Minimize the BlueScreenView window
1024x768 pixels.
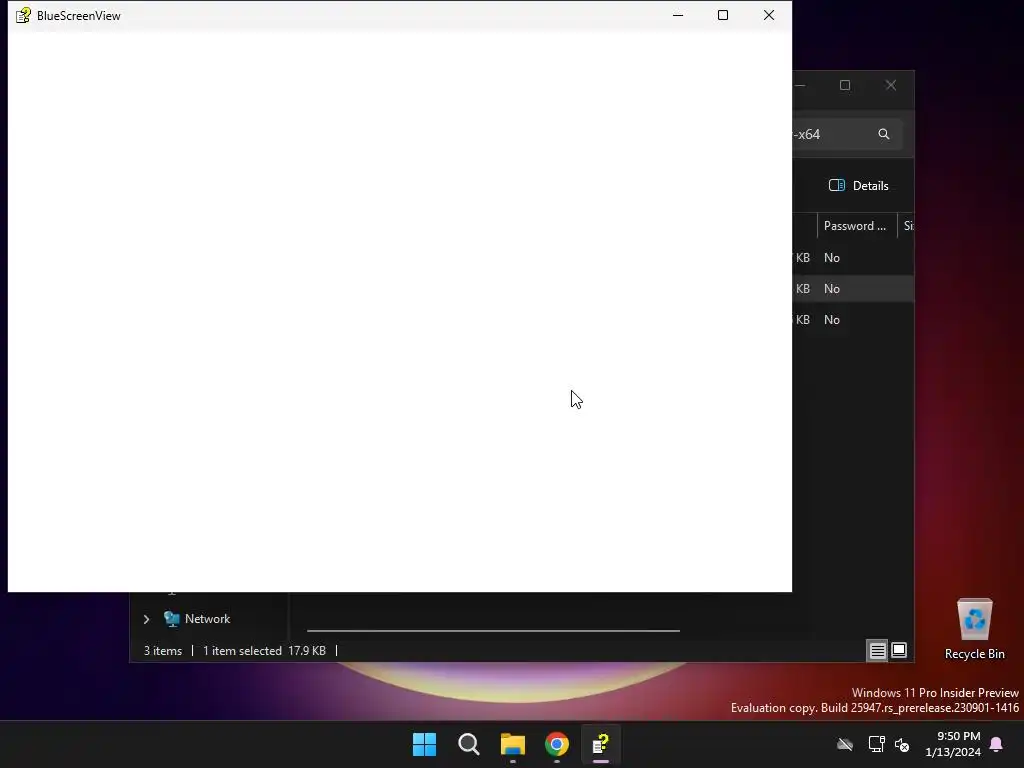click(678, 15)
